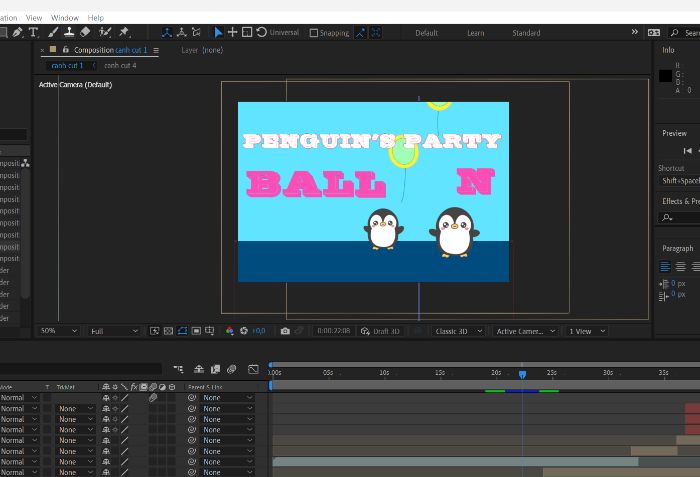Select the Brush tool
700x477 pixels.
coord(53,32)
